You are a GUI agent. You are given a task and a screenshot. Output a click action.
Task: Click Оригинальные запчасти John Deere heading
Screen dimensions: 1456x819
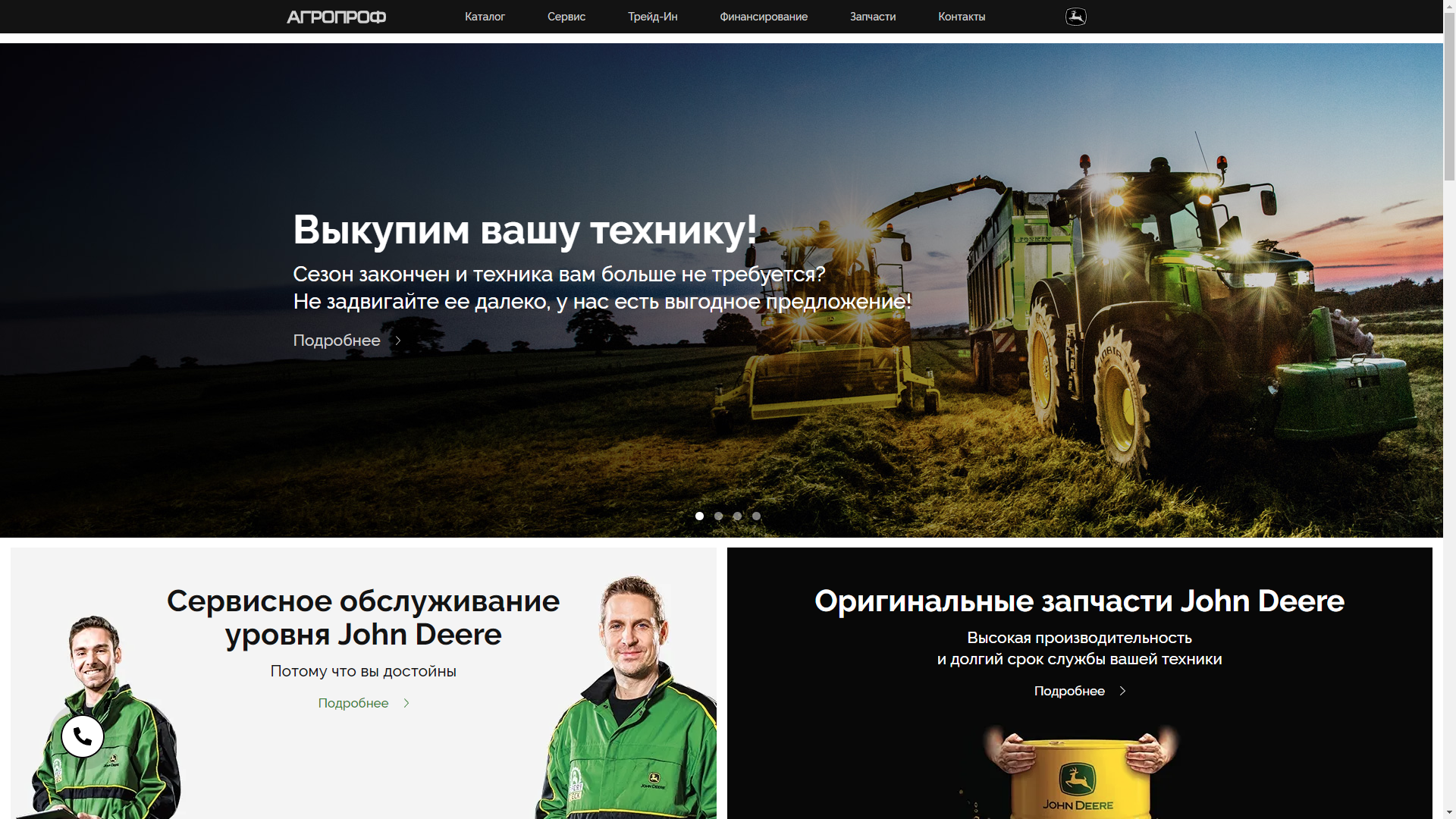[x=1079, y=601]
